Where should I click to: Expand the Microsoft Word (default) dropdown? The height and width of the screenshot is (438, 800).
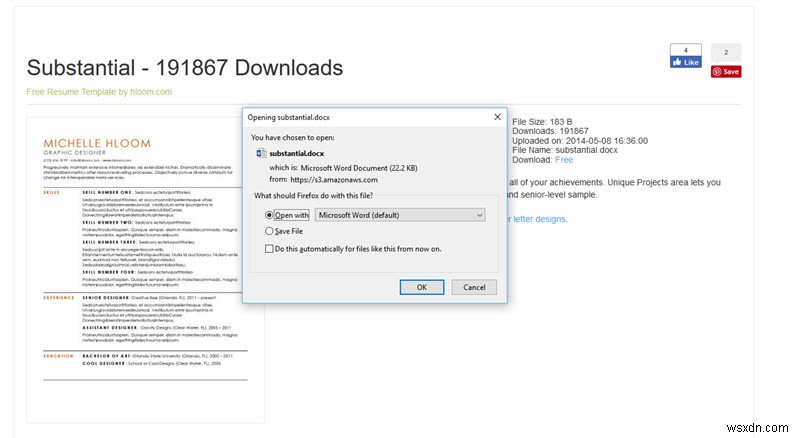pos(400,215)
